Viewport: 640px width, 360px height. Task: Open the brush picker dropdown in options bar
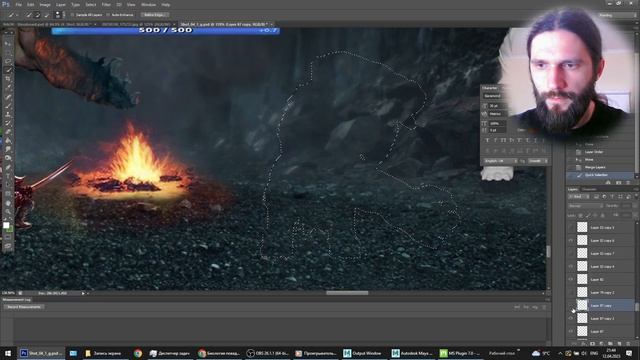pyautogui.click(x=60, y=15)
